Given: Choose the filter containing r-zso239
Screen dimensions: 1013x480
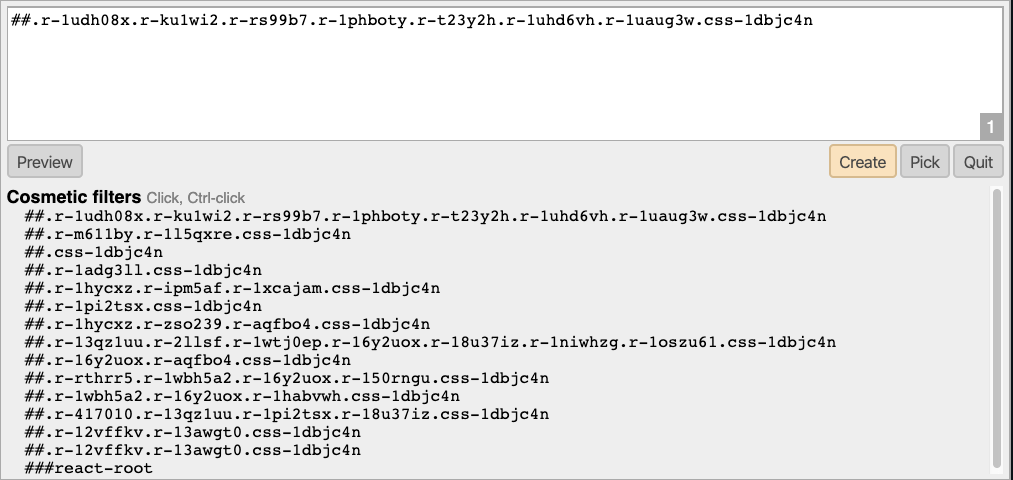Looking at the screenshot, I should tap(227, 324).
